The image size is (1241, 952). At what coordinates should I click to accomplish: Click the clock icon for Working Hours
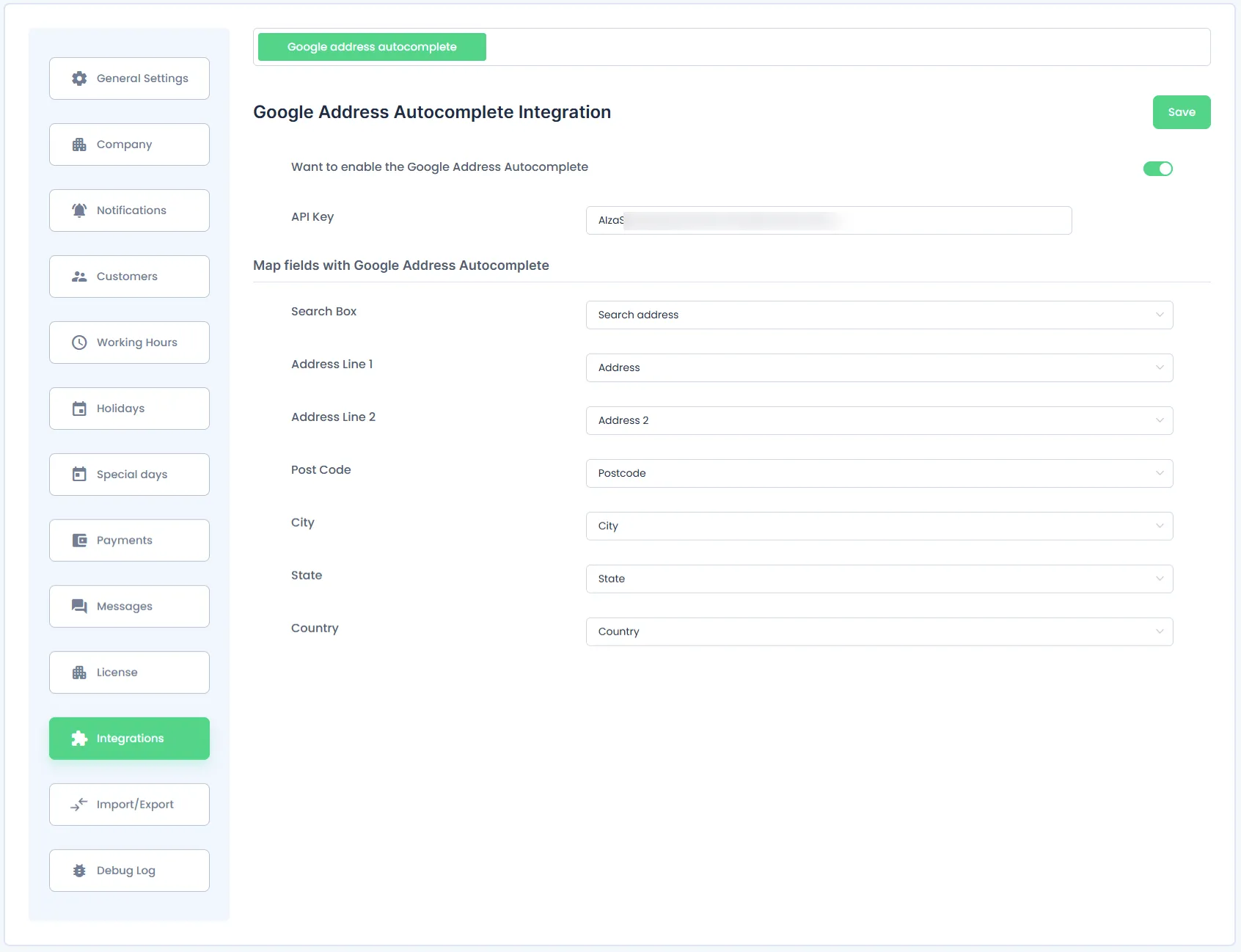click(x=79, y=343)
